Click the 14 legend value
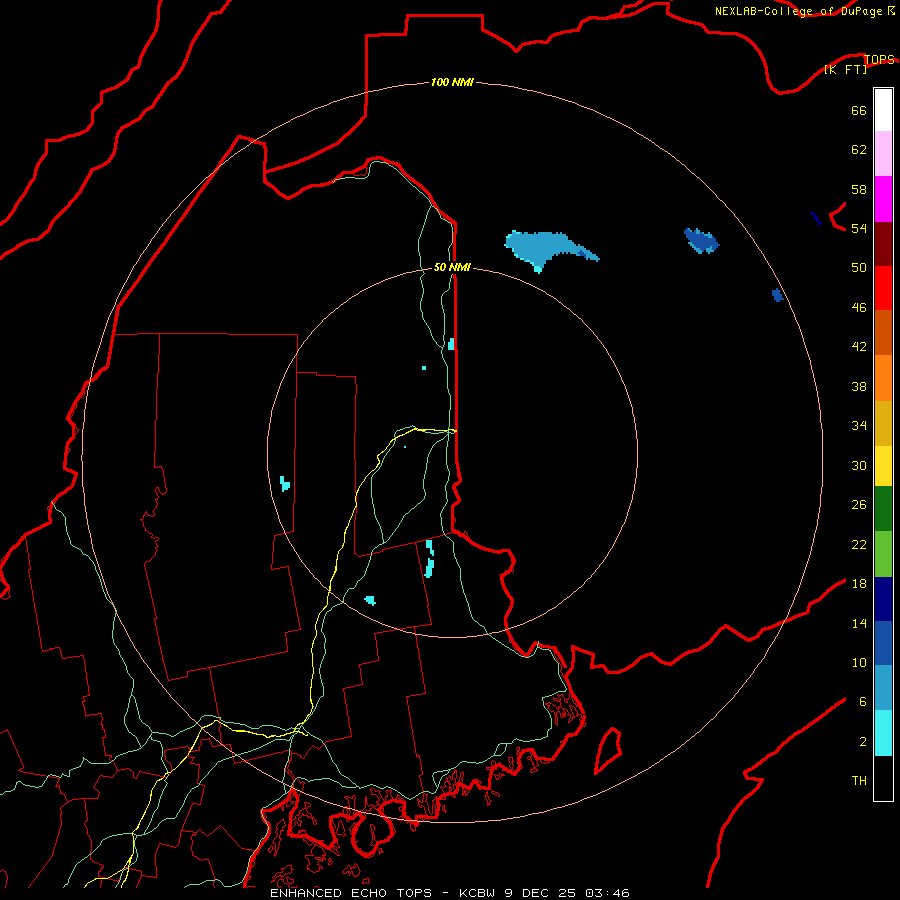 point(859,623)
